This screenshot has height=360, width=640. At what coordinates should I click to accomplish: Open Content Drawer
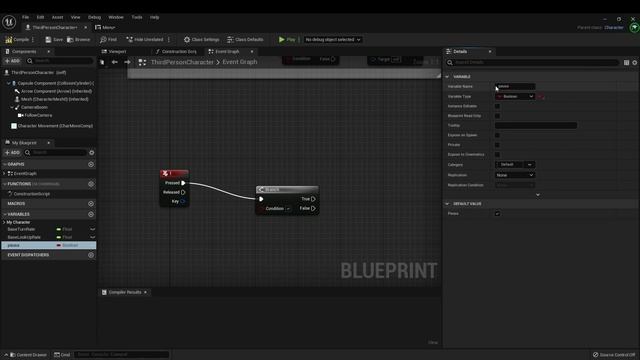28,355
